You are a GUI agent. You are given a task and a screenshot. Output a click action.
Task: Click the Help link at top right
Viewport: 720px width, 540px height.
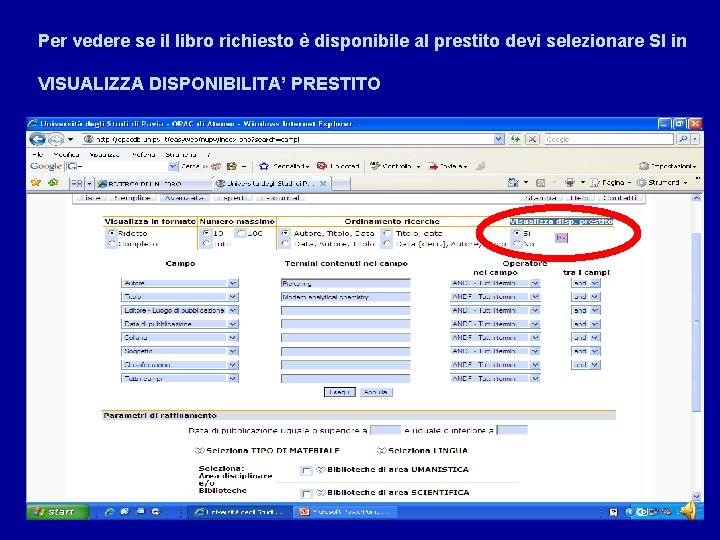tap(579, 198)
